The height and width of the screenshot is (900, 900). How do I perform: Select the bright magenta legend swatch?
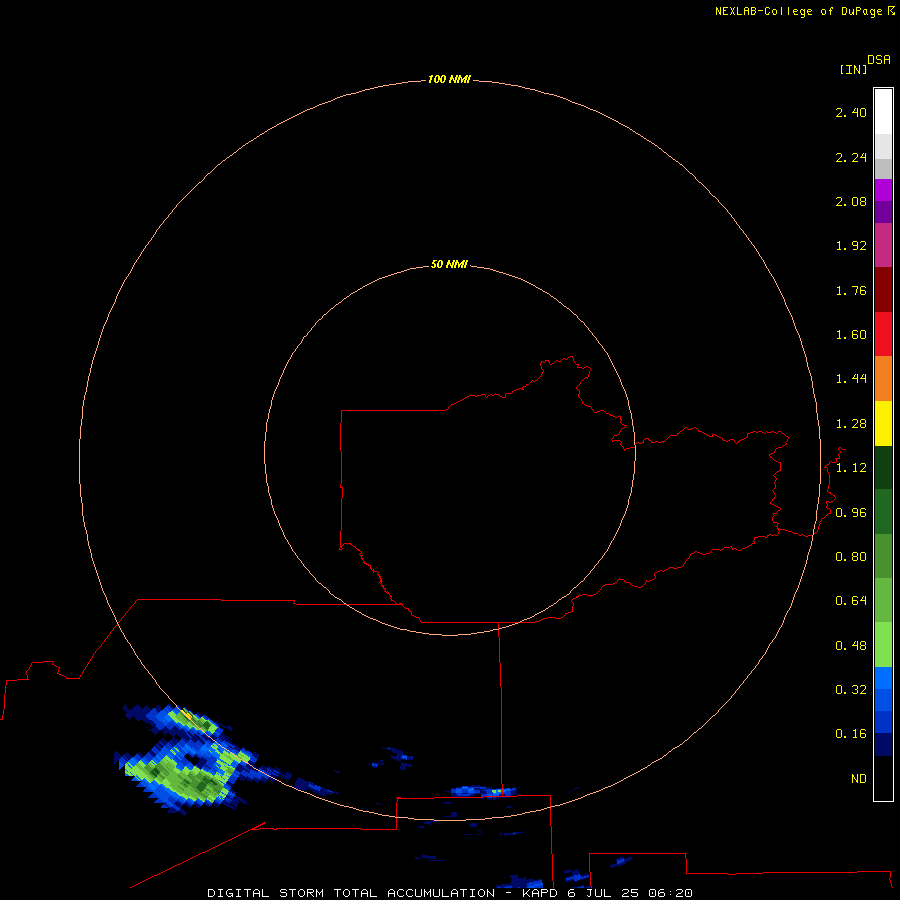883,190
